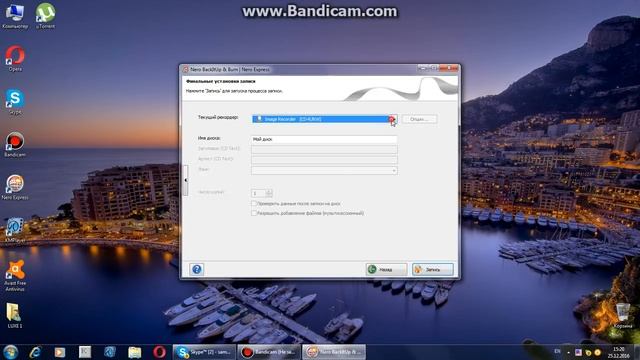Click the Title (CD Text) field

coord(324,149)
